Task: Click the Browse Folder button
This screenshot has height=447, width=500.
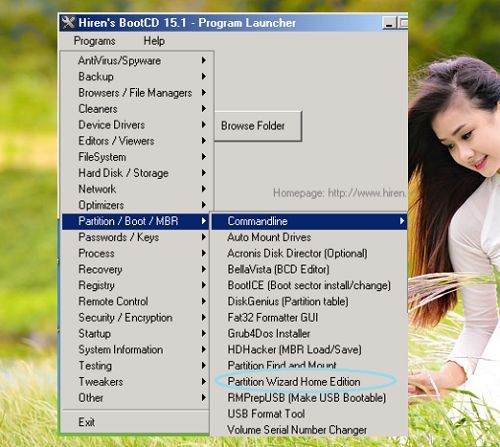Action: (258, 126)
